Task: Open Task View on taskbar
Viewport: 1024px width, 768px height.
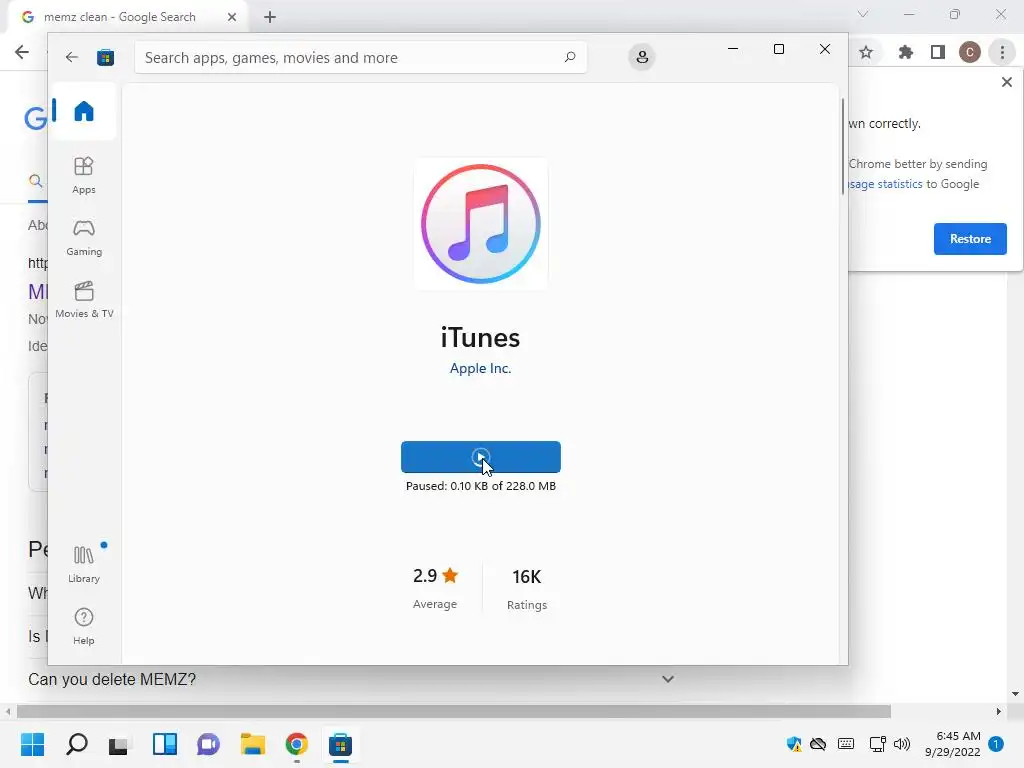Action: pos(118,744)
